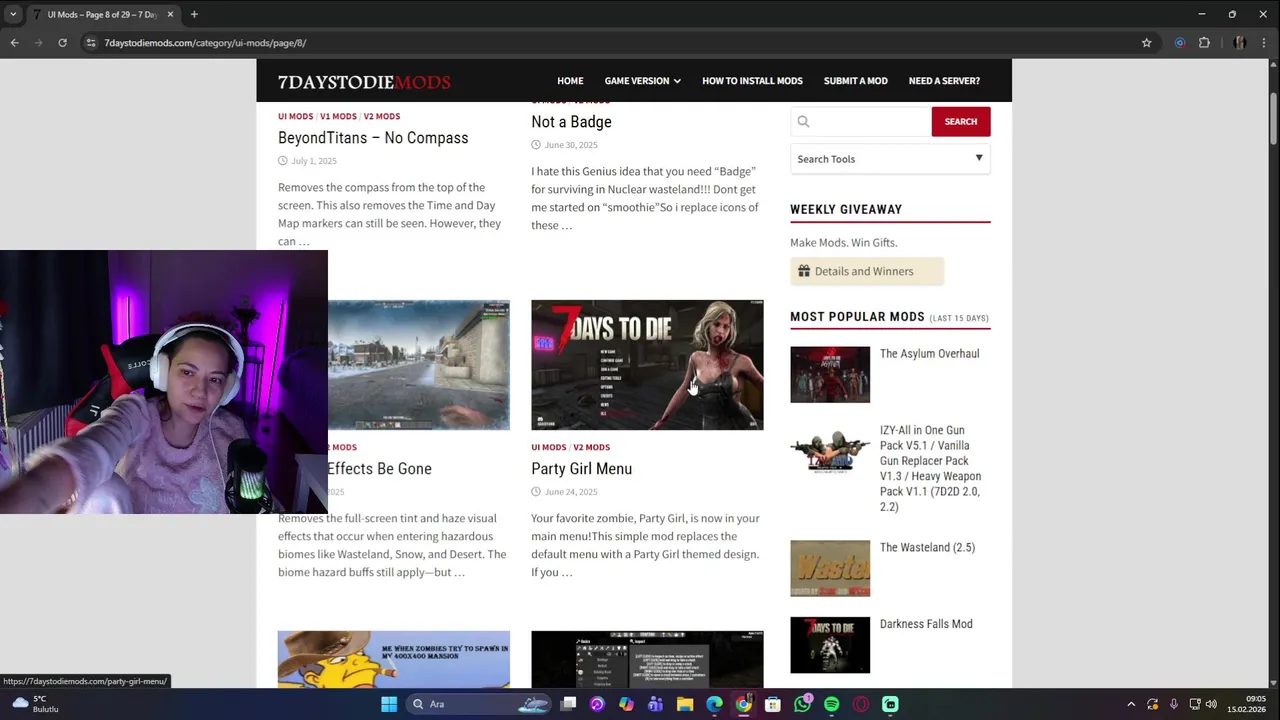This screenshot has width=1280, height=720.
Task: Click V2 MODS tag above BeyondTitans
Action: [x=382, y=116]
